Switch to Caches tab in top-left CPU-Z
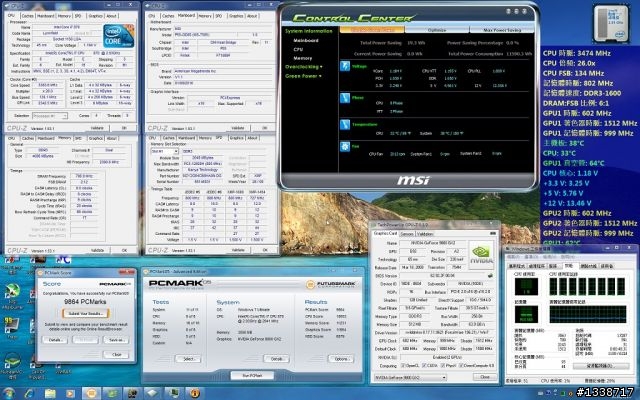Image resolution: width=640 pixels, height=400 pixels. [x=27, y=16]
